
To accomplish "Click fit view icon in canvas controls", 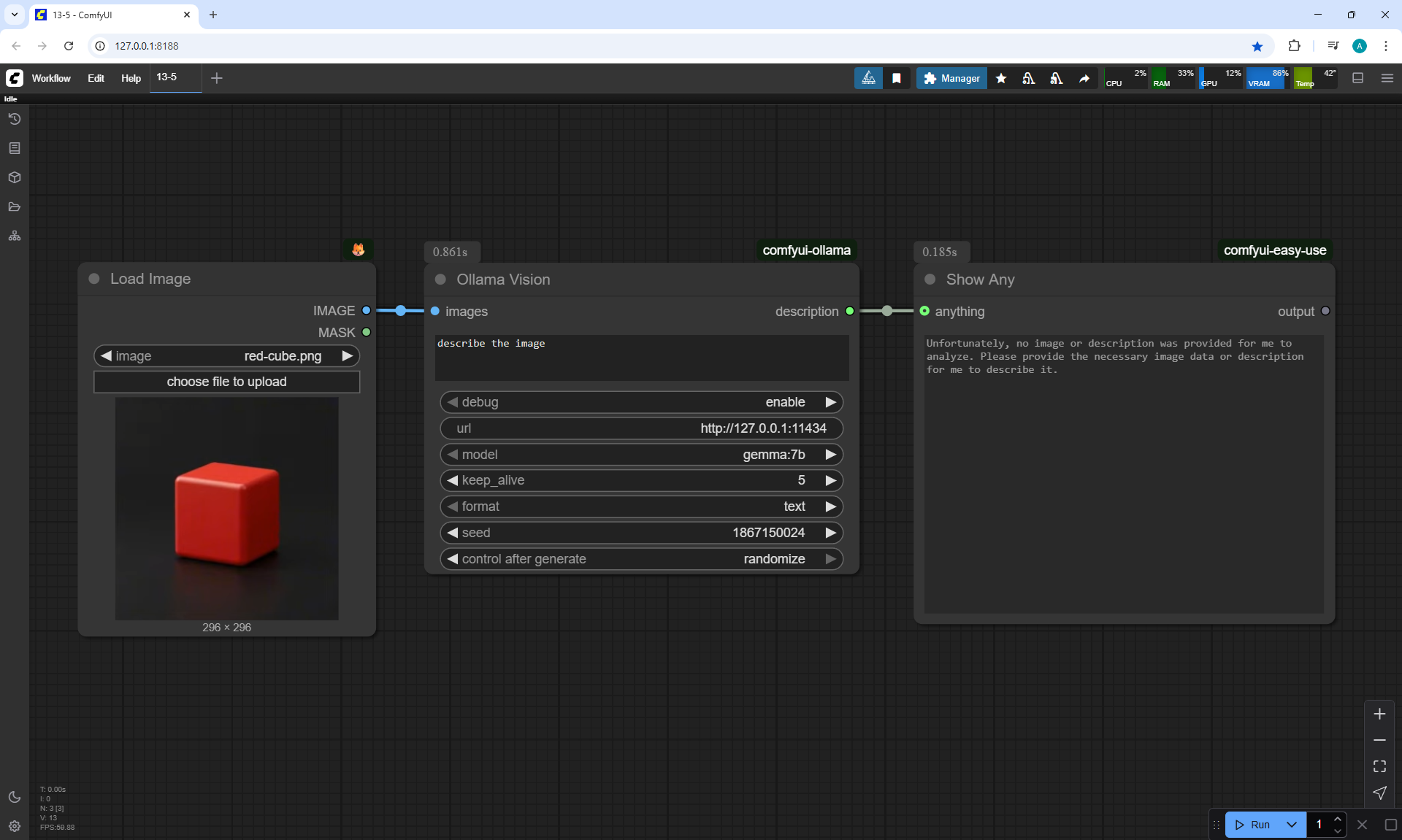I will point(1379,766).
